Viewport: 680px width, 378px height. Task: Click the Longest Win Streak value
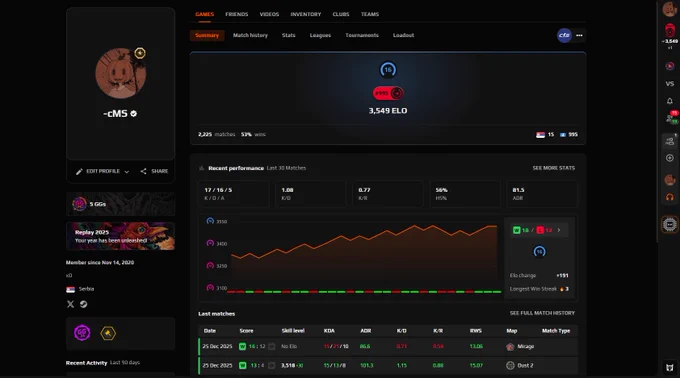point(564,289)
